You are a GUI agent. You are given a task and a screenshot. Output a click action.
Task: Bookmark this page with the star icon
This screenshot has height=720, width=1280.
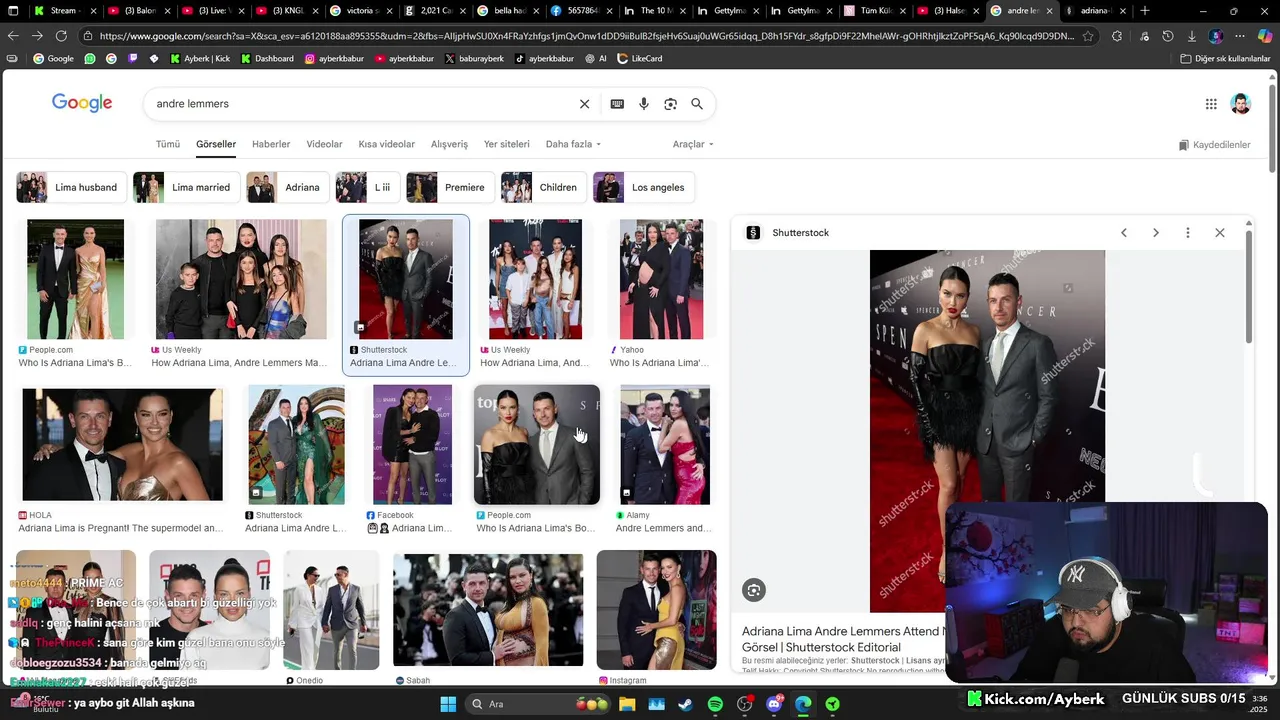coord(1088,36)
